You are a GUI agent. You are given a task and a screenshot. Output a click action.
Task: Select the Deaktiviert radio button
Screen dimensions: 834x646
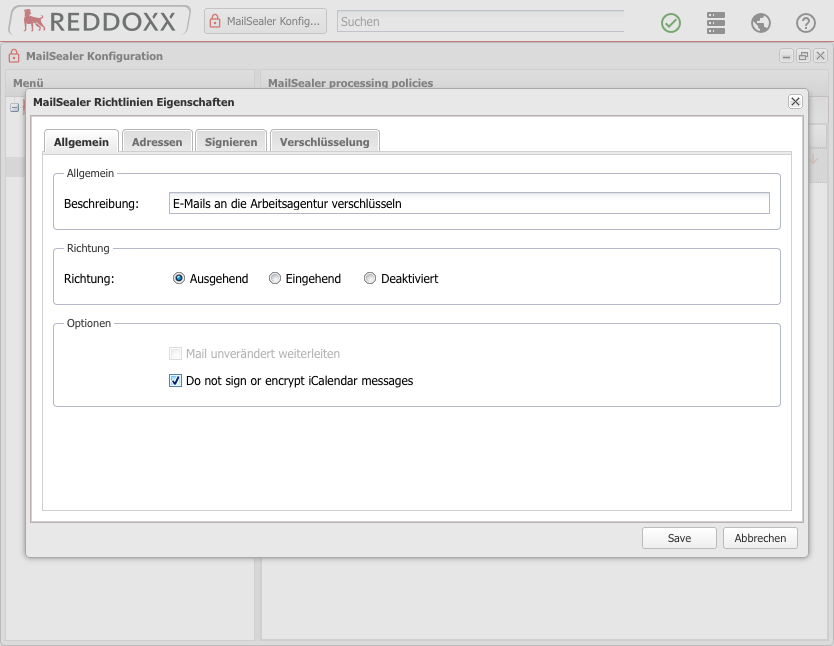370,278
